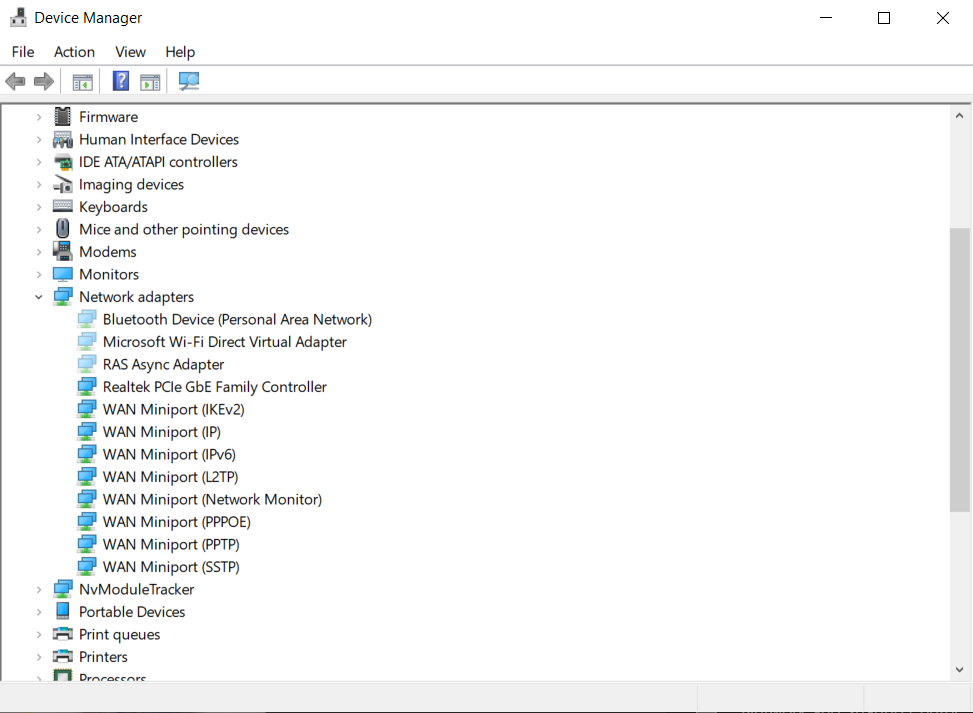This screenshot has width=973, height=713.
Task: Select Microsoft Wi-Fi Direct Virtual Adapter
Action: pos(225,342)
